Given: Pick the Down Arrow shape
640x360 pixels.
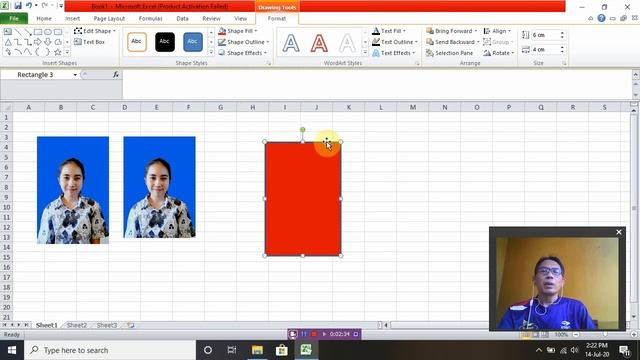Looking at the screenshot, I should [48, 42].
